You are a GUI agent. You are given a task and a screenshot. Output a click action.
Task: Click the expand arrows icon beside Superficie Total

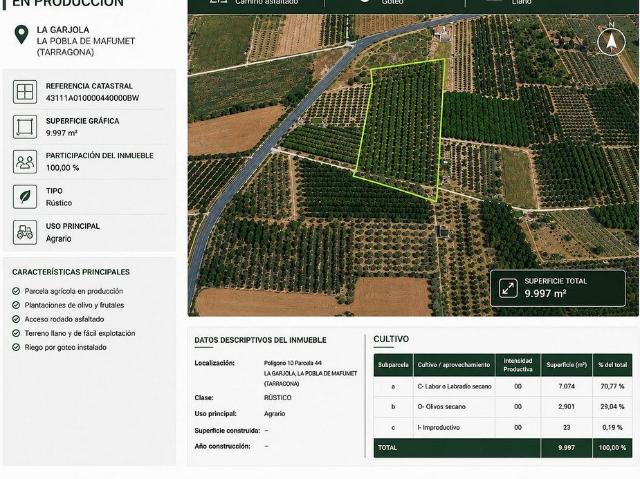point(508,288)
